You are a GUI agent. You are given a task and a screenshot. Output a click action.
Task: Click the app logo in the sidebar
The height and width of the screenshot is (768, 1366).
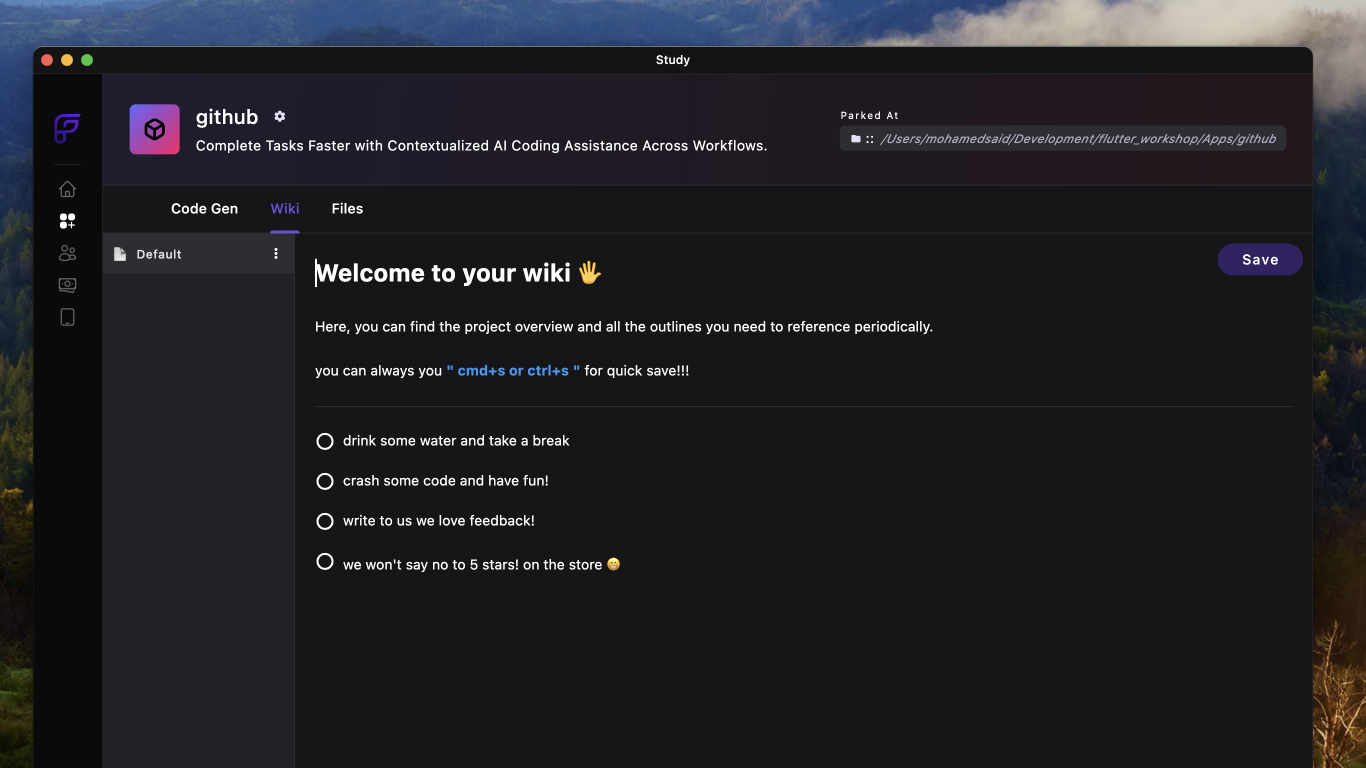[67, 129]
